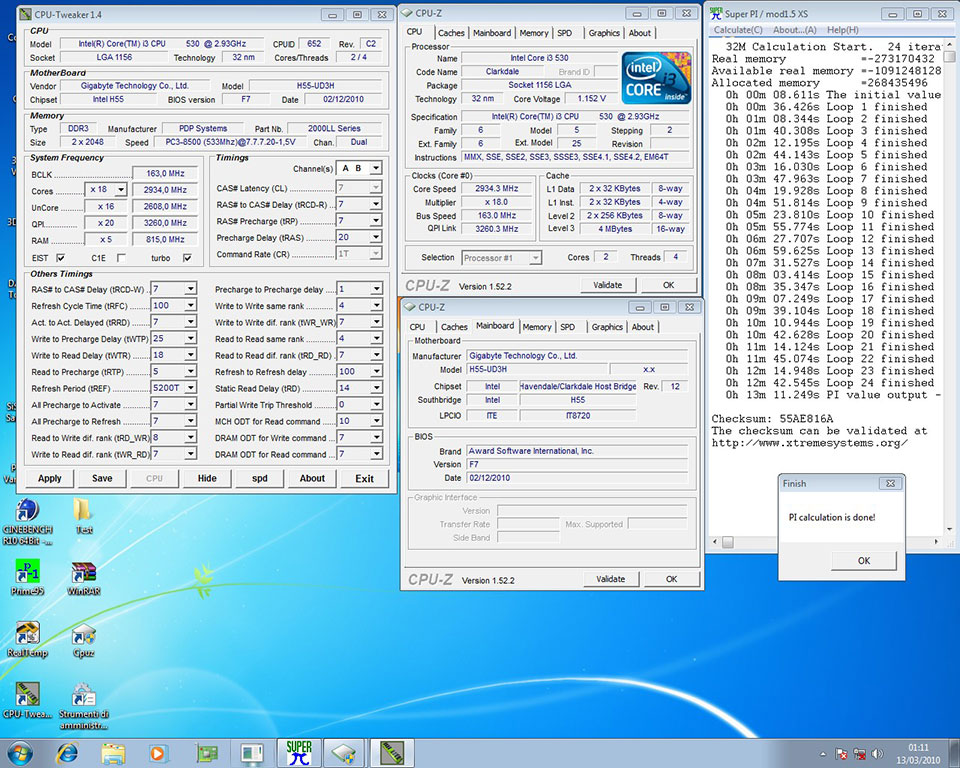
Task: Switch to CPU-Z via its taskbar icon
Action: coord(344,753)
